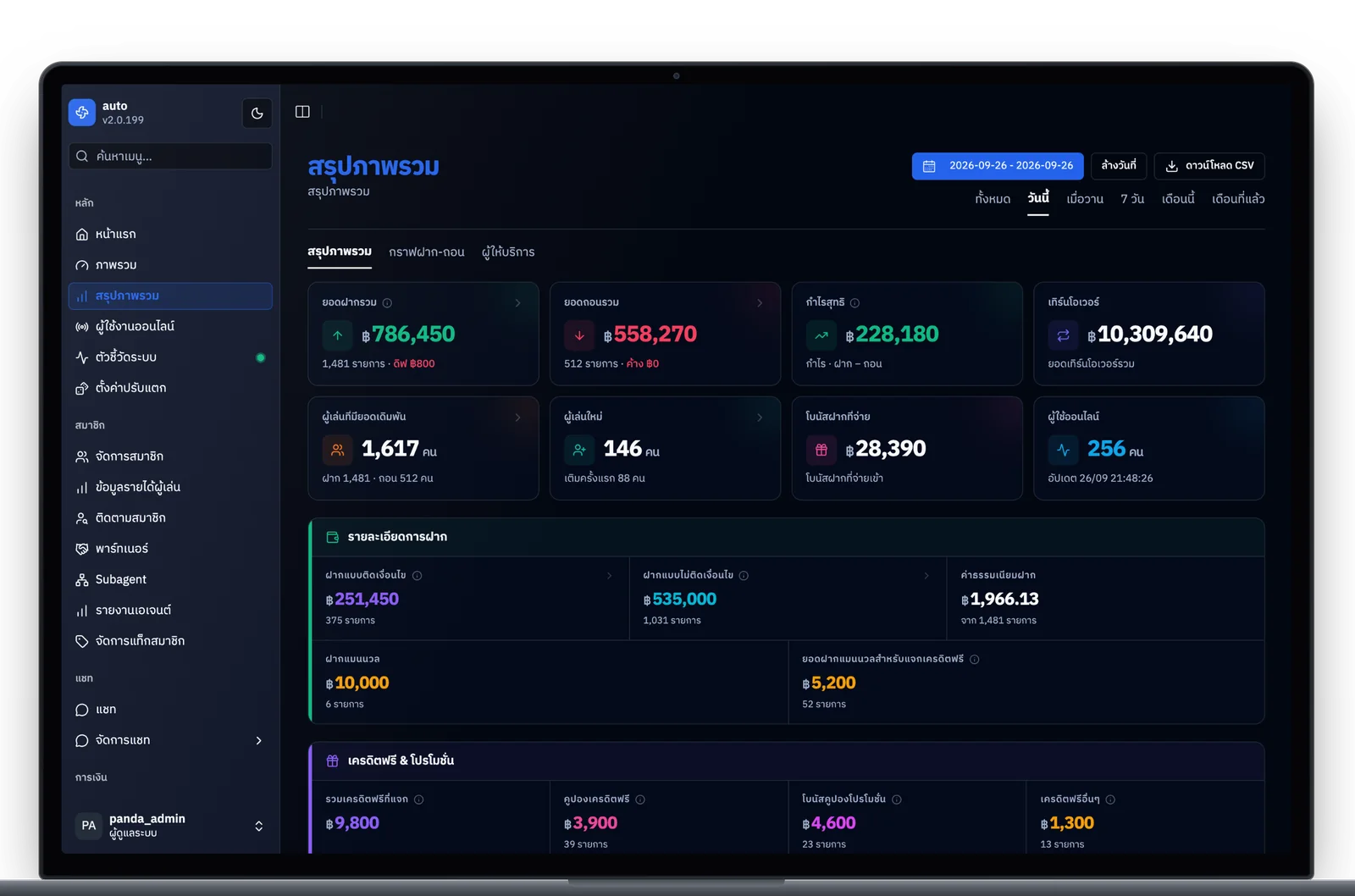The image size is (1355, 896).
Task: Switch to the กราฟฝาก-ถอน tab
Action: (x=427, y=252)
